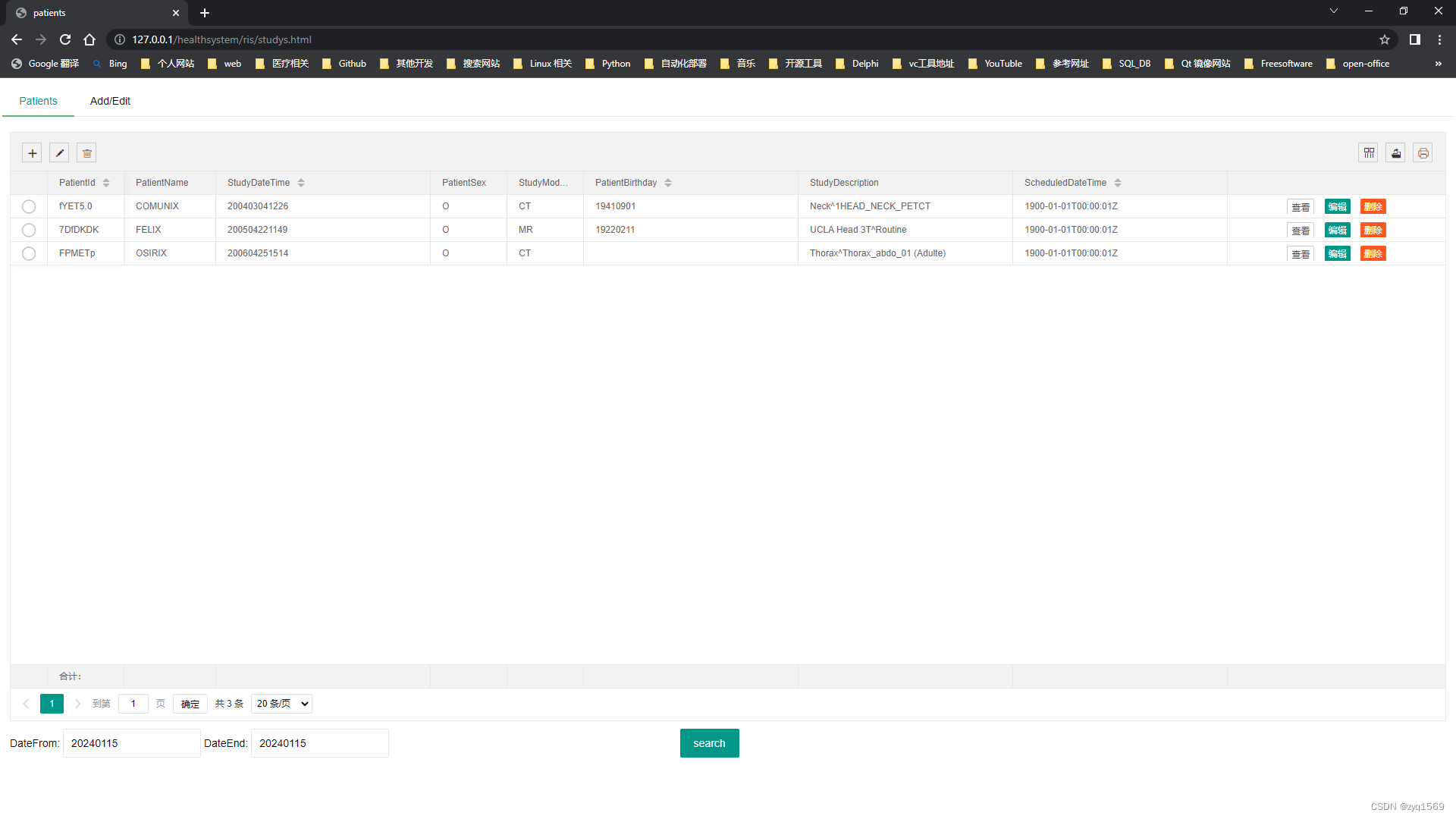
Task: Sort by StudyDateTime column arrows
Action: click(301, 183)
